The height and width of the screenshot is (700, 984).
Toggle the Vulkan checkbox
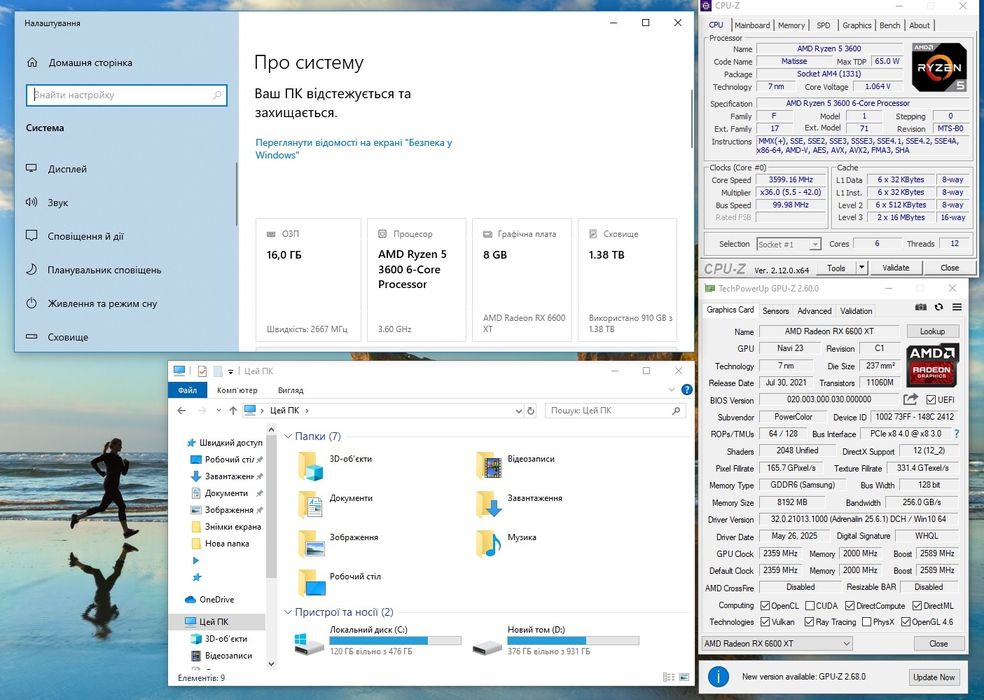[x=764, y=622]
